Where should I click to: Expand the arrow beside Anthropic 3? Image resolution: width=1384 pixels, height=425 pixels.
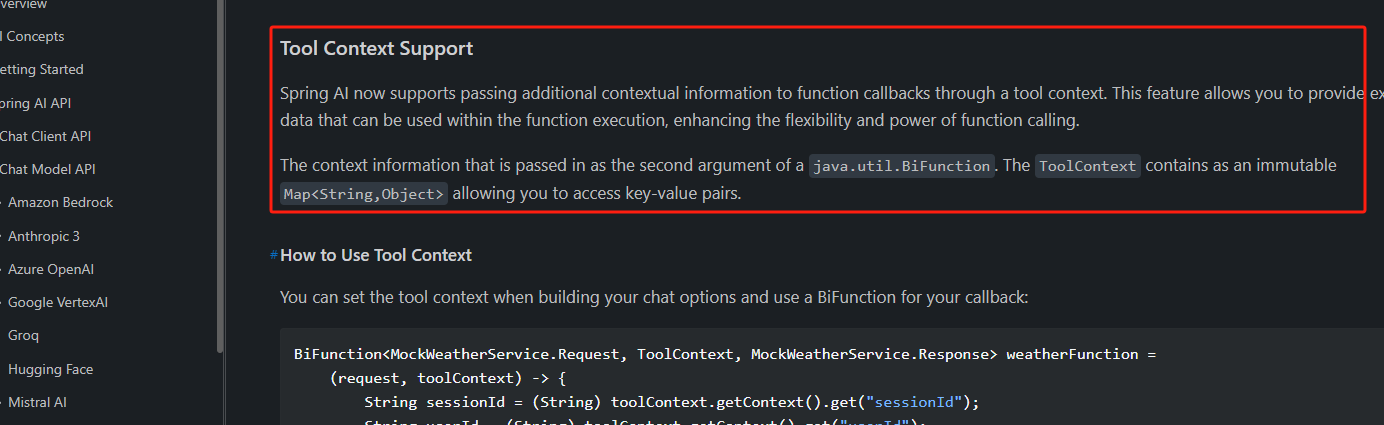pyautogui.click(x=2, y=236)
